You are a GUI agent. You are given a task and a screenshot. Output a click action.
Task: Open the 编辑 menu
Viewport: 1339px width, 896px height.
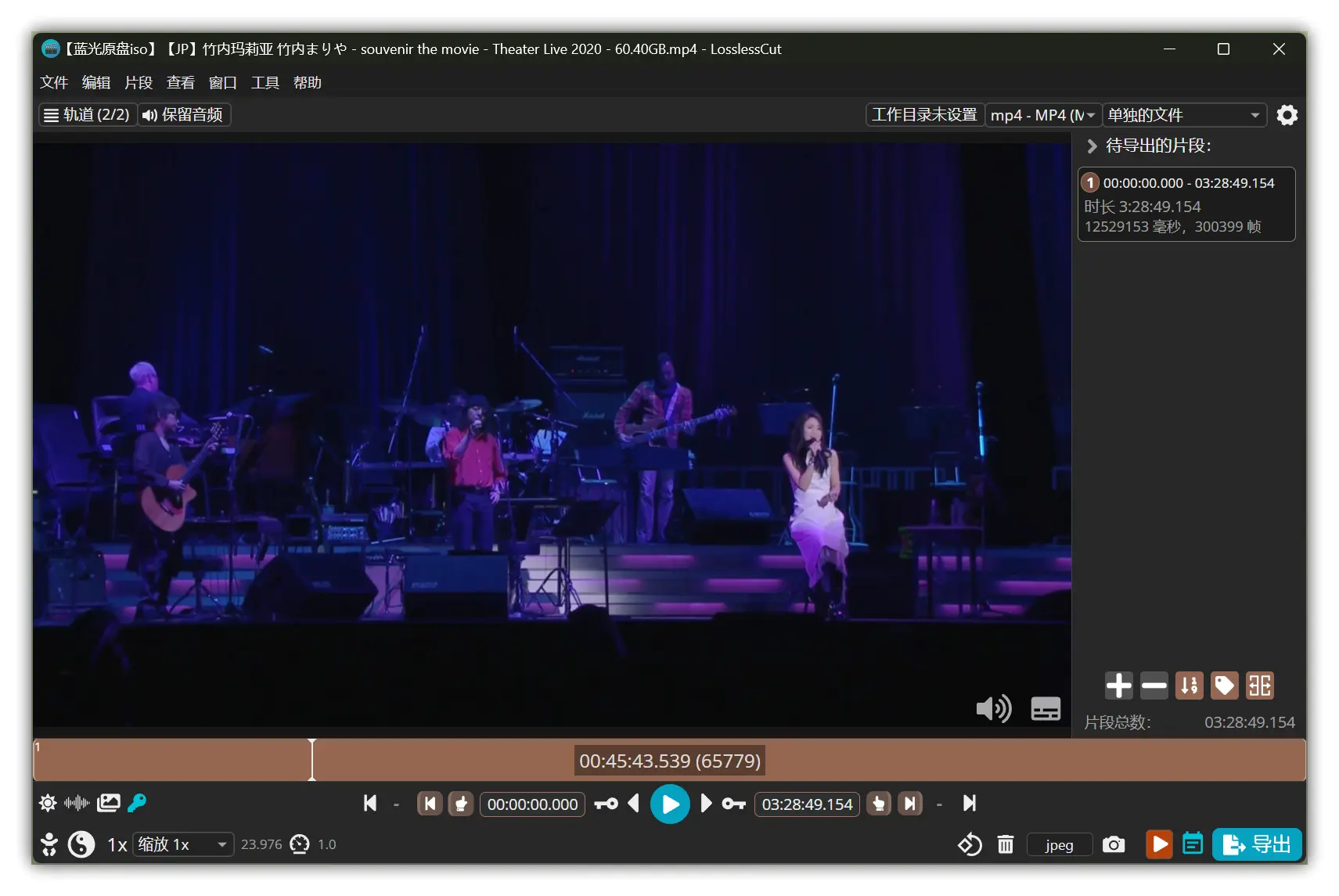coord(96,83)
